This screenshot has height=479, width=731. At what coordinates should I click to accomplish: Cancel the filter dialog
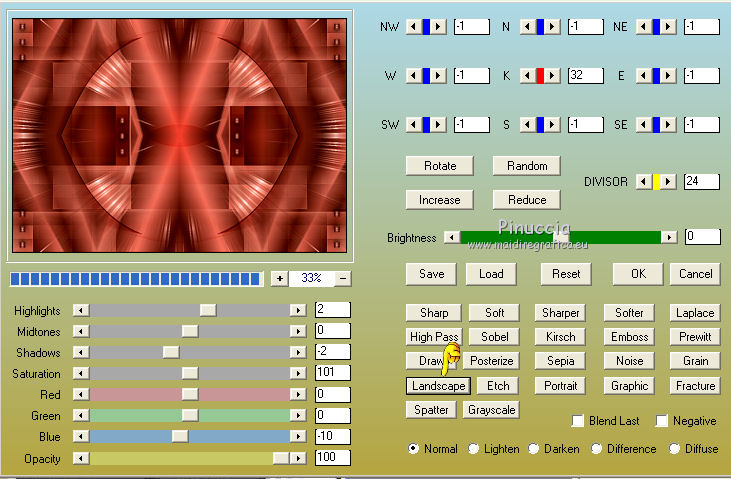(696, 274)
